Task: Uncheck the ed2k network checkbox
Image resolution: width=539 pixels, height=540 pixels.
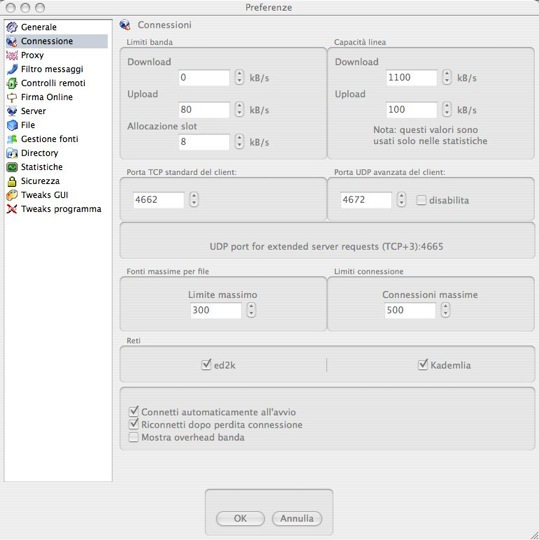Action: pyautogui.click(x=206, y=365)
